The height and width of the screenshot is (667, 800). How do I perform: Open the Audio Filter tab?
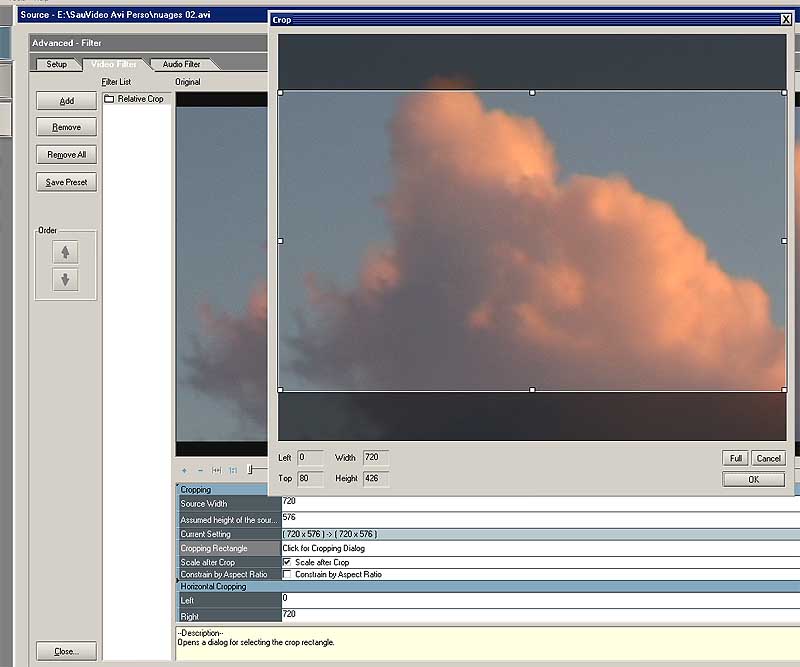tap(181, 64)
